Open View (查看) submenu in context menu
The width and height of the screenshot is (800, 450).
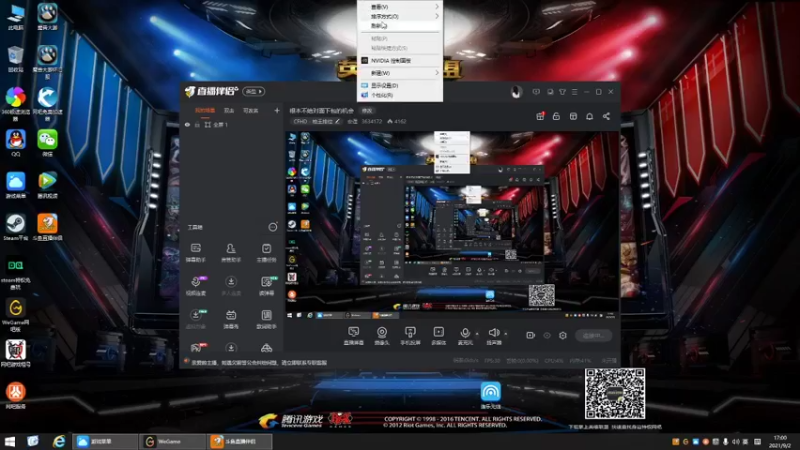click(x=399, y=7)
